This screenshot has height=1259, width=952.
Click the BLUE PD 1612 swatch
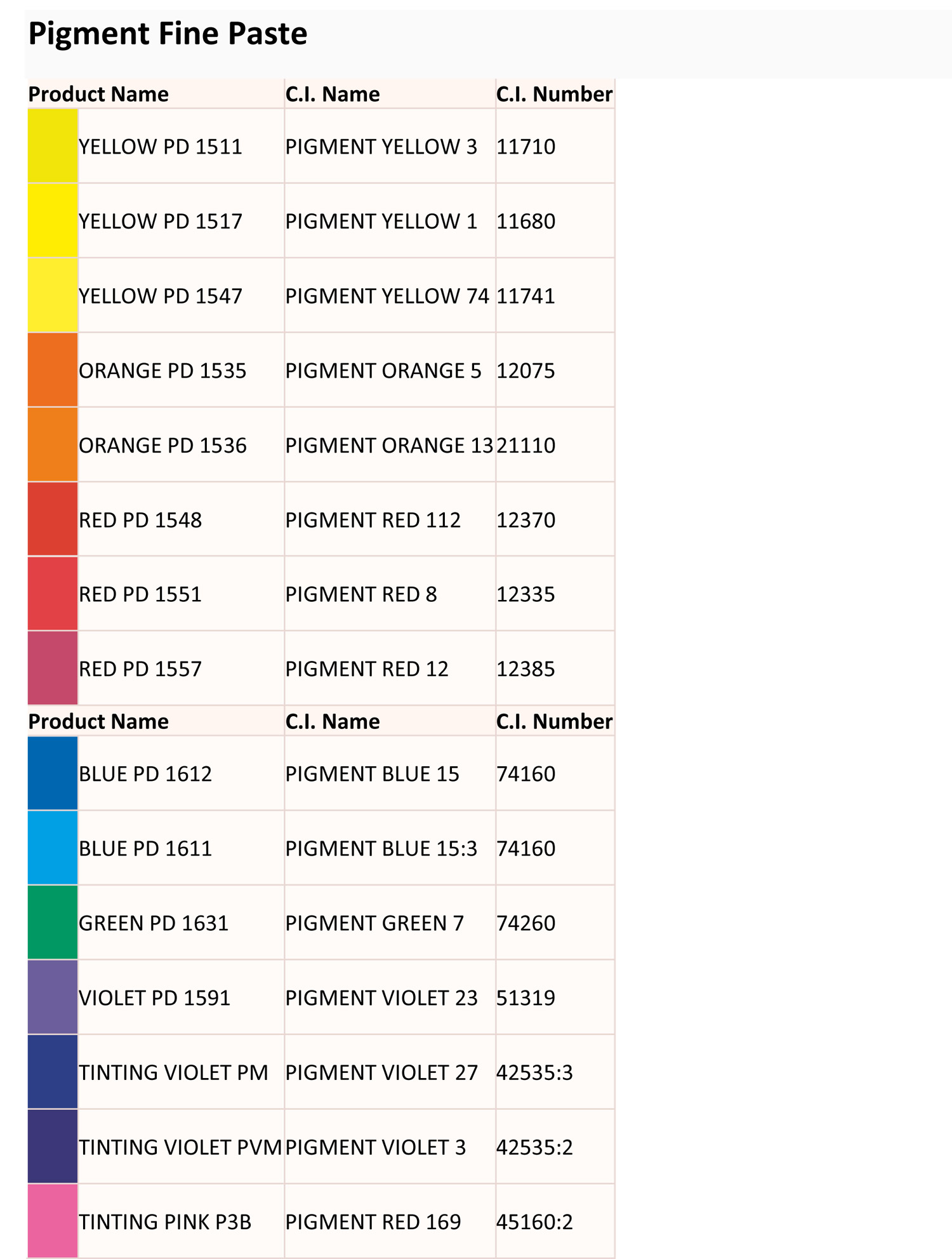pyautogui.click(x=53, y=773)
